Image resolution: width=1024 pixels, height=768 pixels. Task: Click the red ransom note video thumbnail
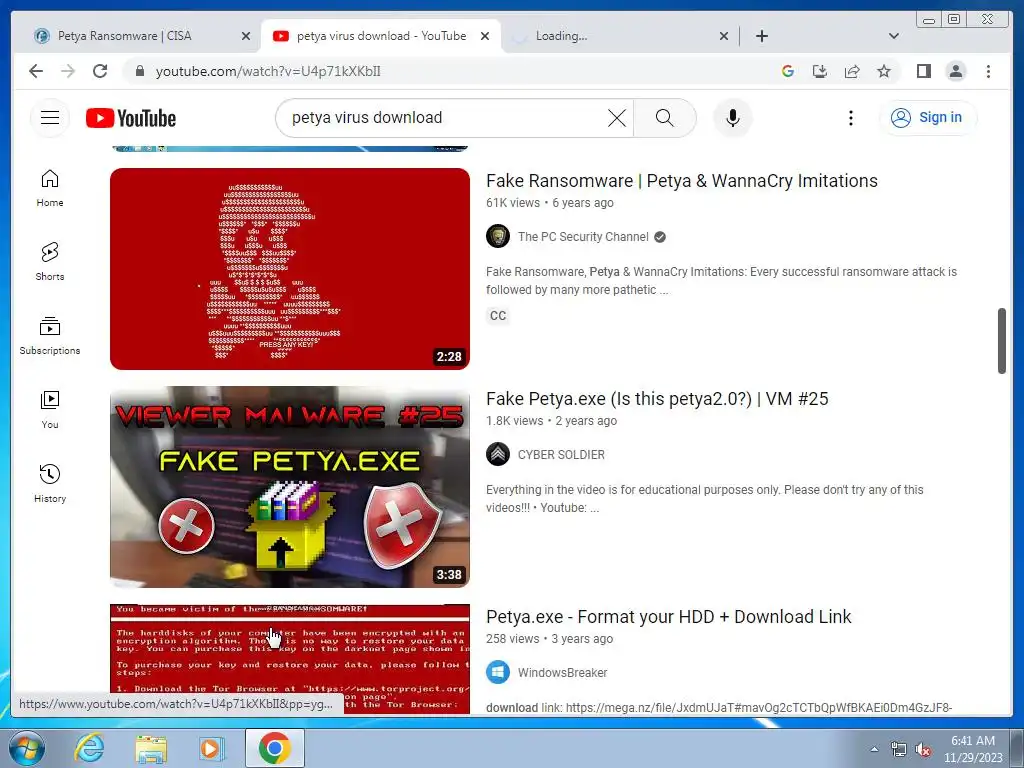click(x=289, y=658)
